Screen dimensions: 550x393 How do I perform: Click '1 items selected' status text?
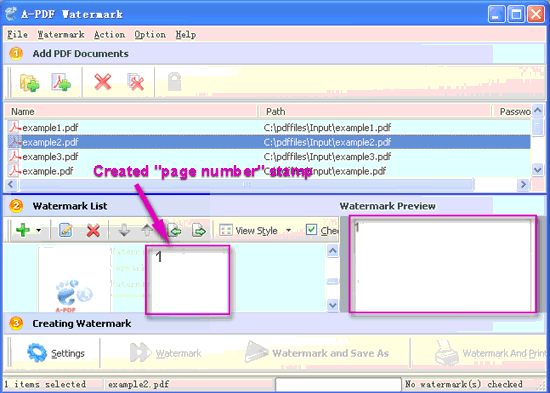click(x=45, y=385)
